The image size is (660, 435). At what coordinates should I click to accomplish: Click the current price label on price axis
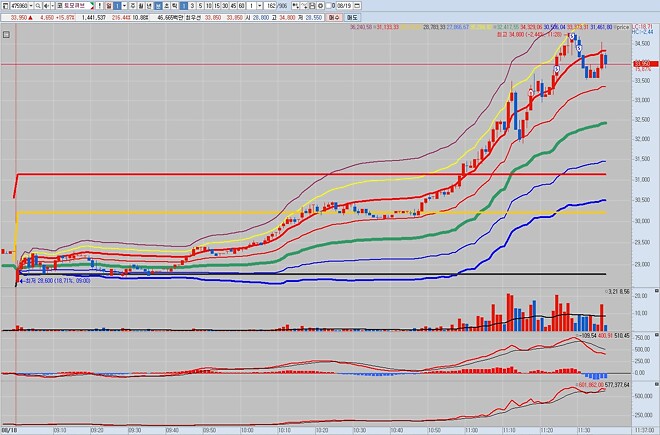pyautogui.click(x=645, y=64)
